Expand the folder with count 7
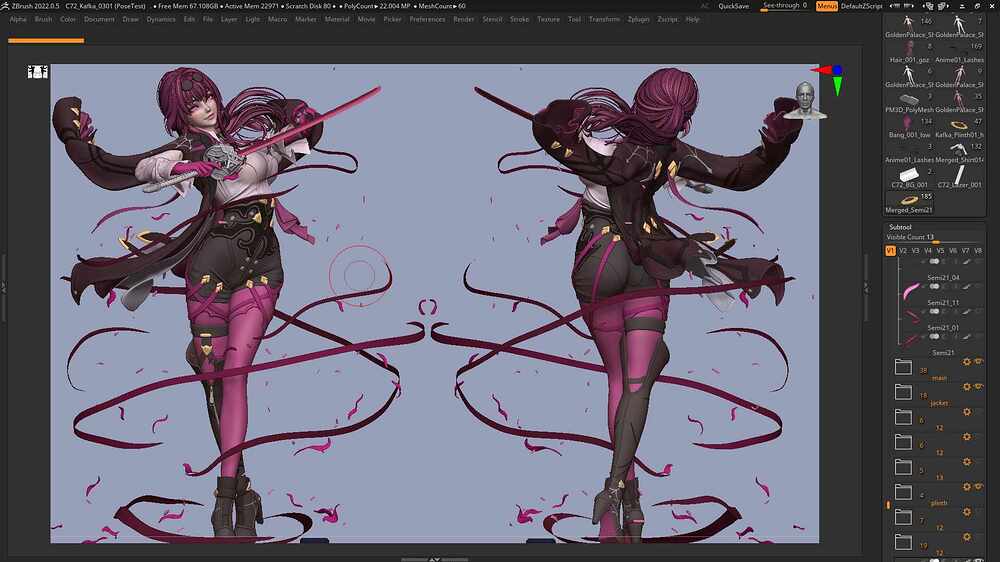 coord(903,517)
